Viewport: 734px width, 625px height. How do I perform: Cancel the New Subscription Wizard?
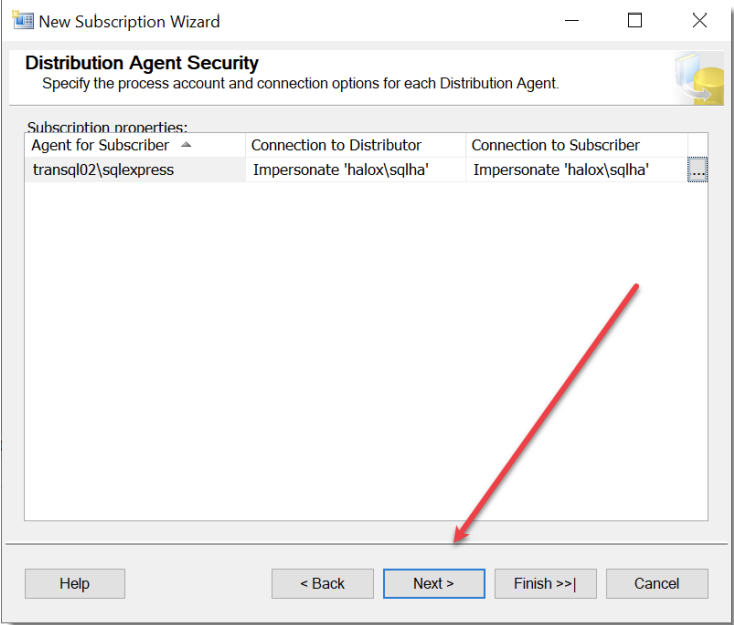(657, 583)
